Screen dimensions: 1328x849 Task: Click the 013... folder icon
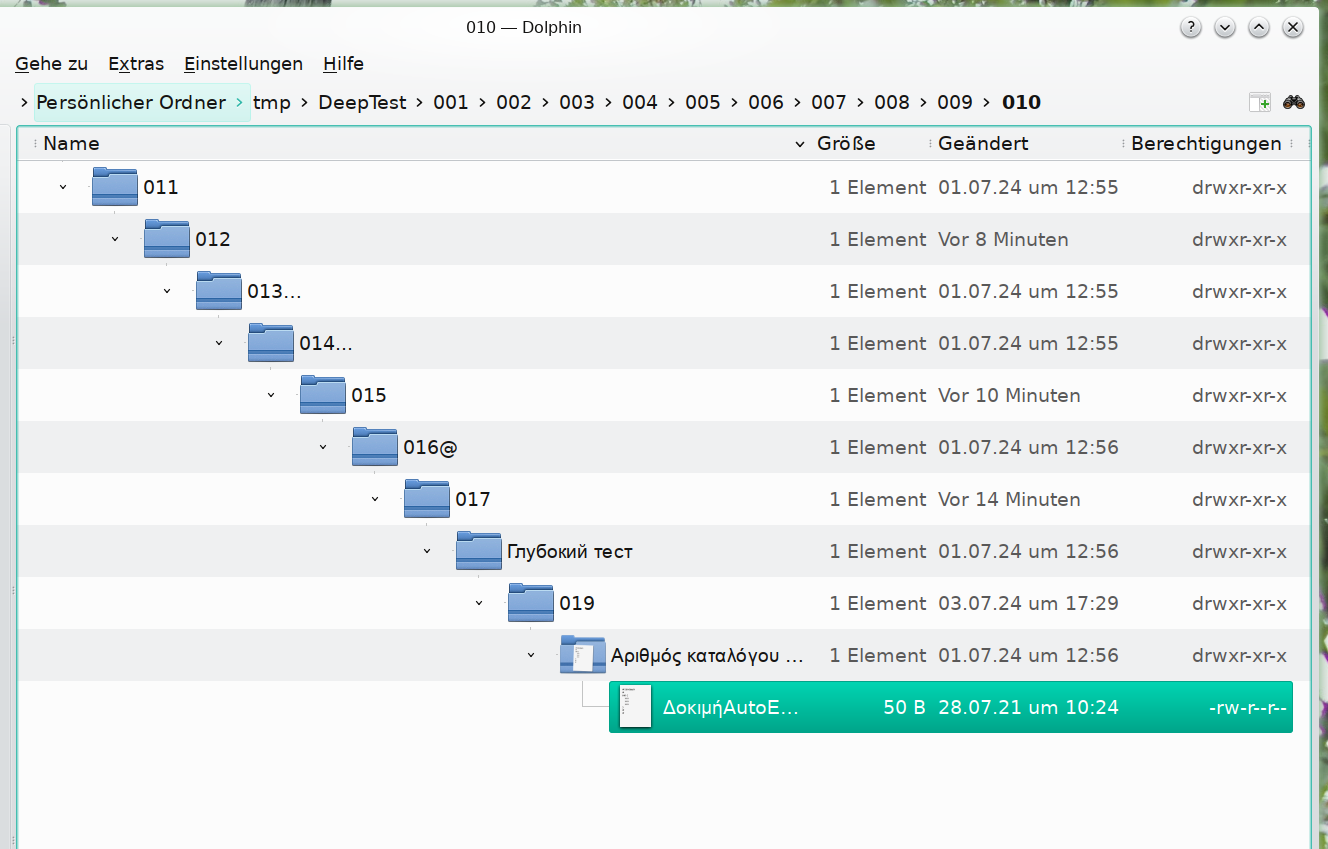(x=219, y=291)
